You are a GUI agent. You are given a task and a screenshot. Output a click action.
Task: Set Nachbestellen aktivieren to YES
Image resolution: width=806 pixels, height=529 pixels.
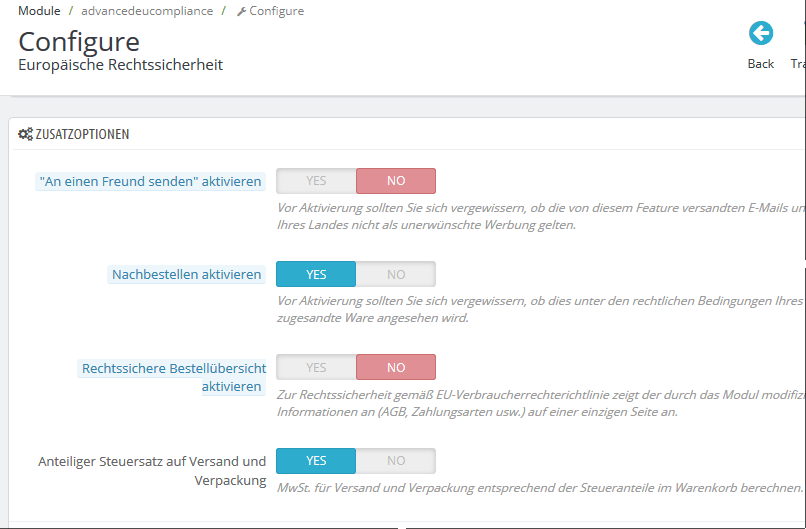pyautogui.click(x=316, y=274)
